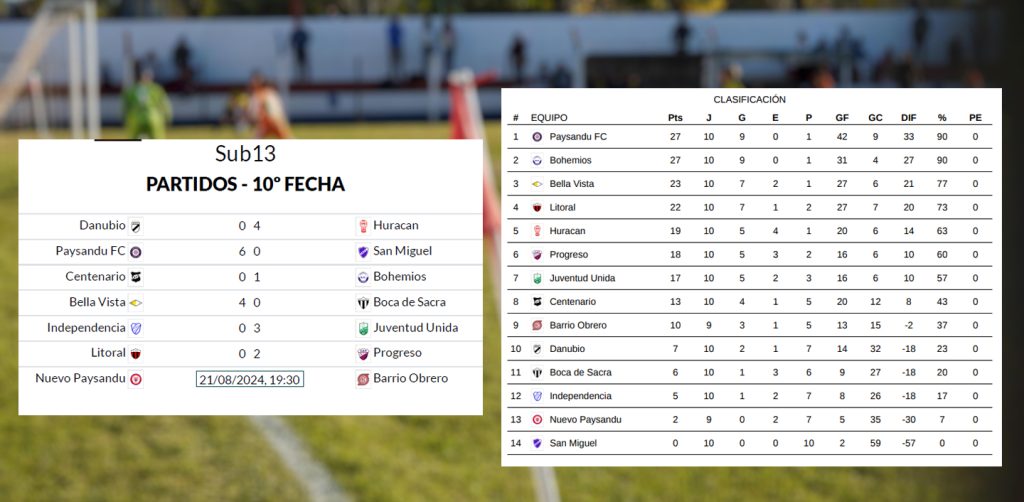Click Paysandu FC crest in standings table
Screen dimensions: 1024x502
[x=537, y=137]
